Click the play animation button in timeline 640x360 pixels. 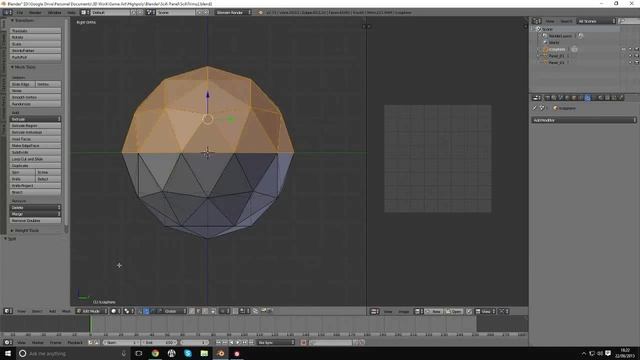tap(238, 342)
